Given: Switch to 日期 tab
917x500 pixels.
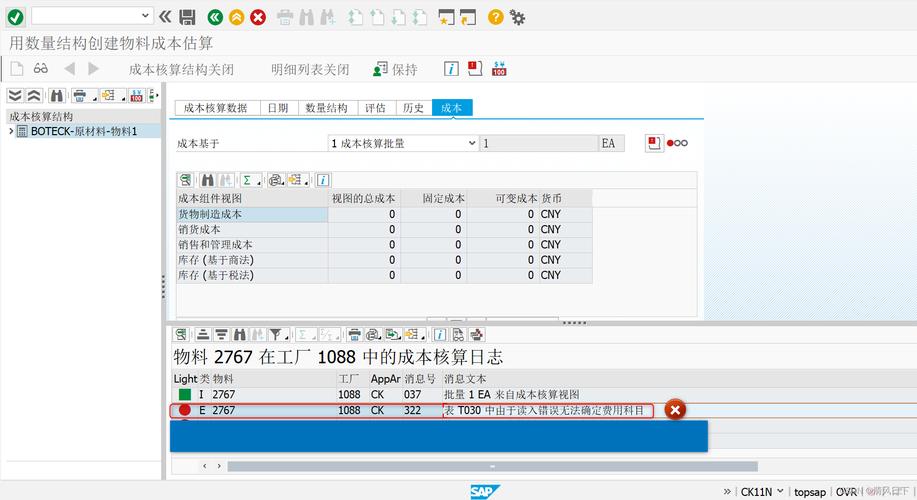Looking at the screenshot, I should pos(278,108).
